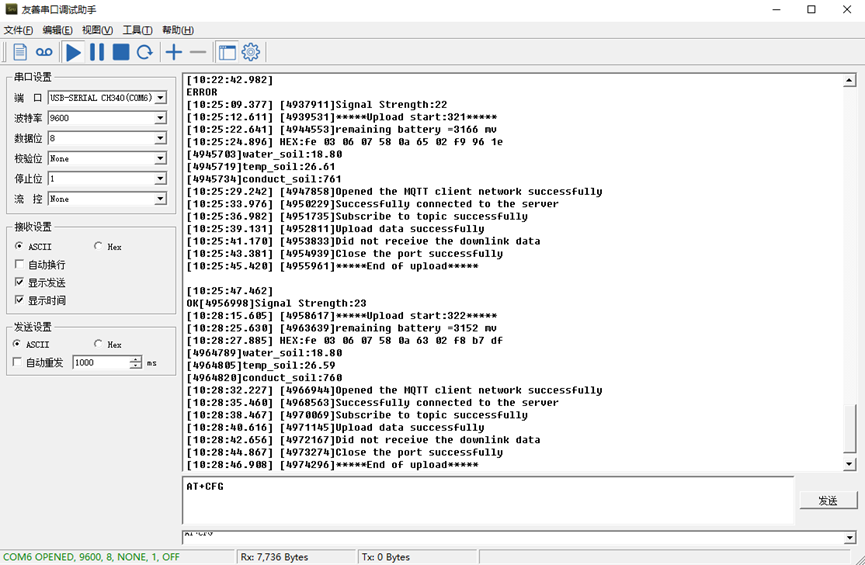Expand the stop bits dropdown showing 1

[x=161, y=179]
